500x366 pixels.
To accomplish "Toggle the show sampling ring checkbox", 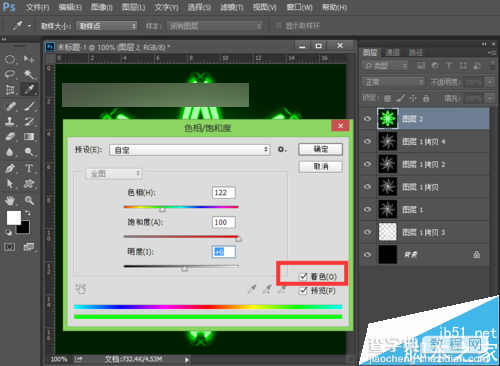I will [278, 26].
